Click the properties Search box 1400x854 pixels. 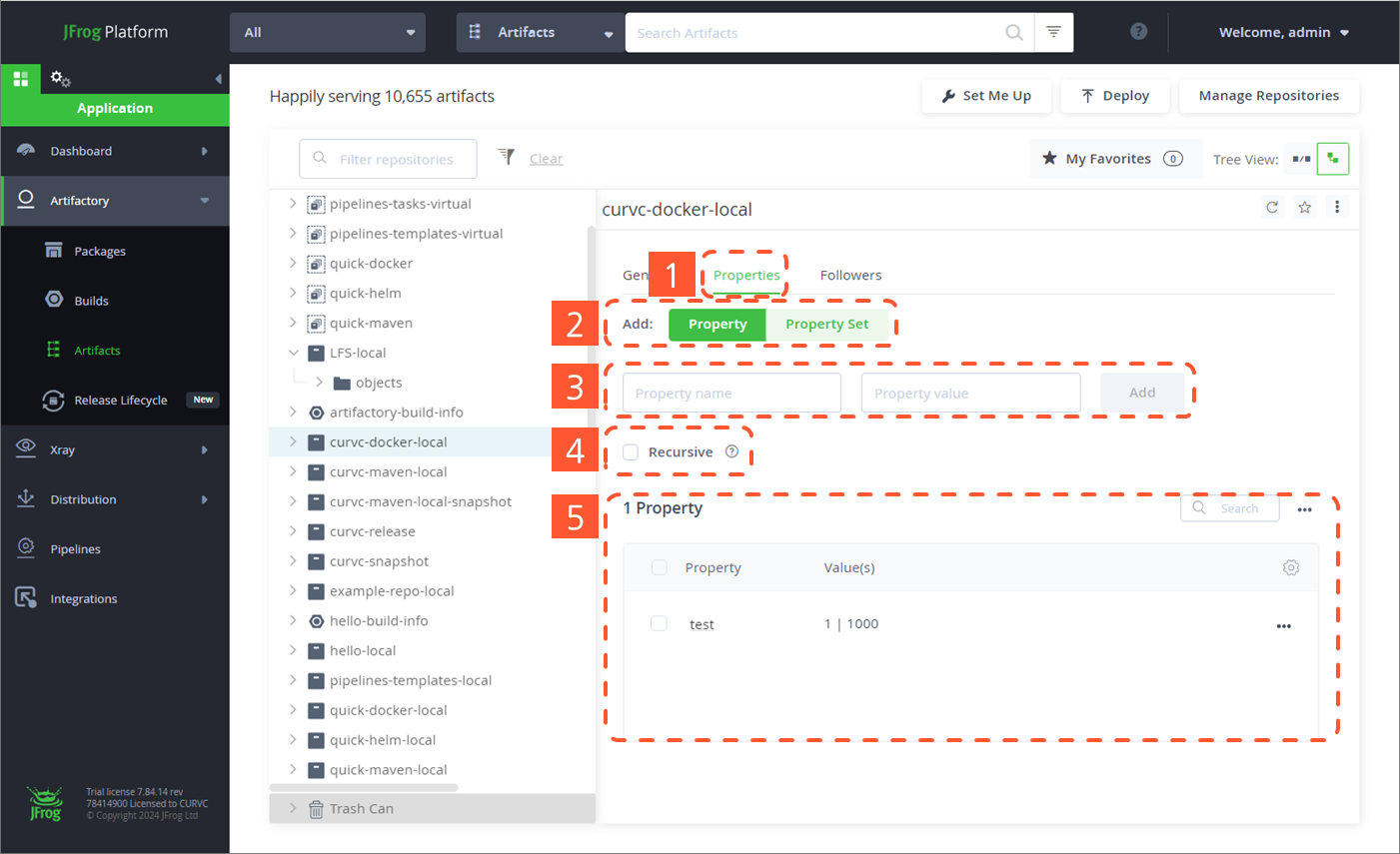click(1229, 508)
